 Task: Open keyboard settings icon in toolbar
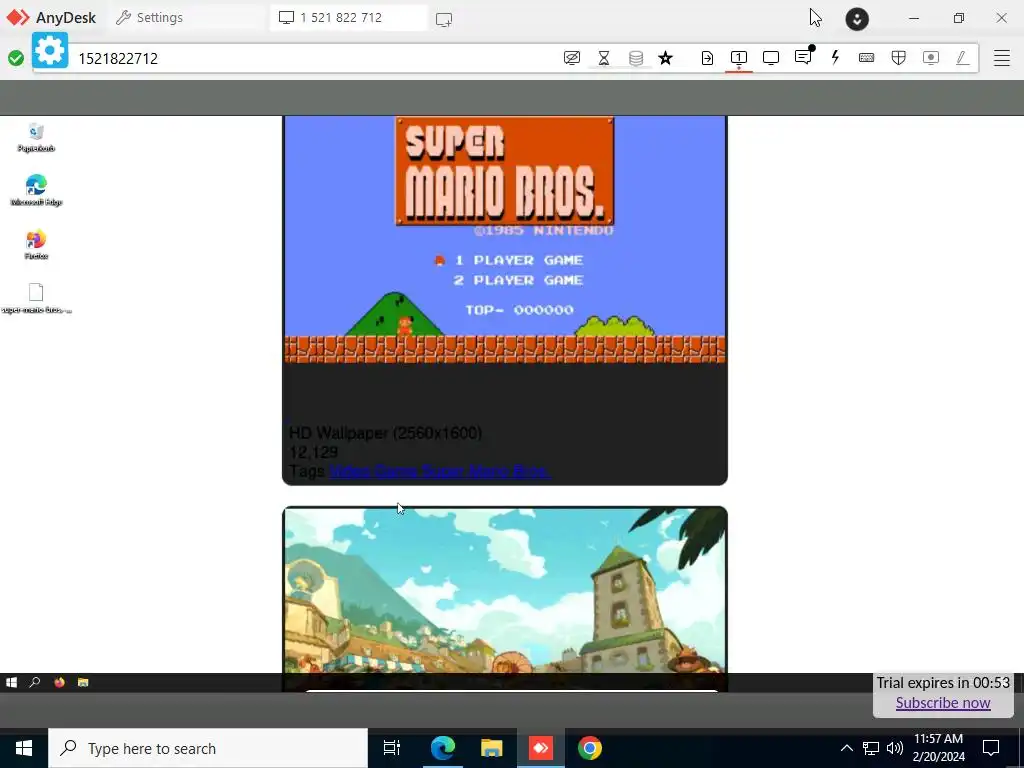tap(867, 58)
